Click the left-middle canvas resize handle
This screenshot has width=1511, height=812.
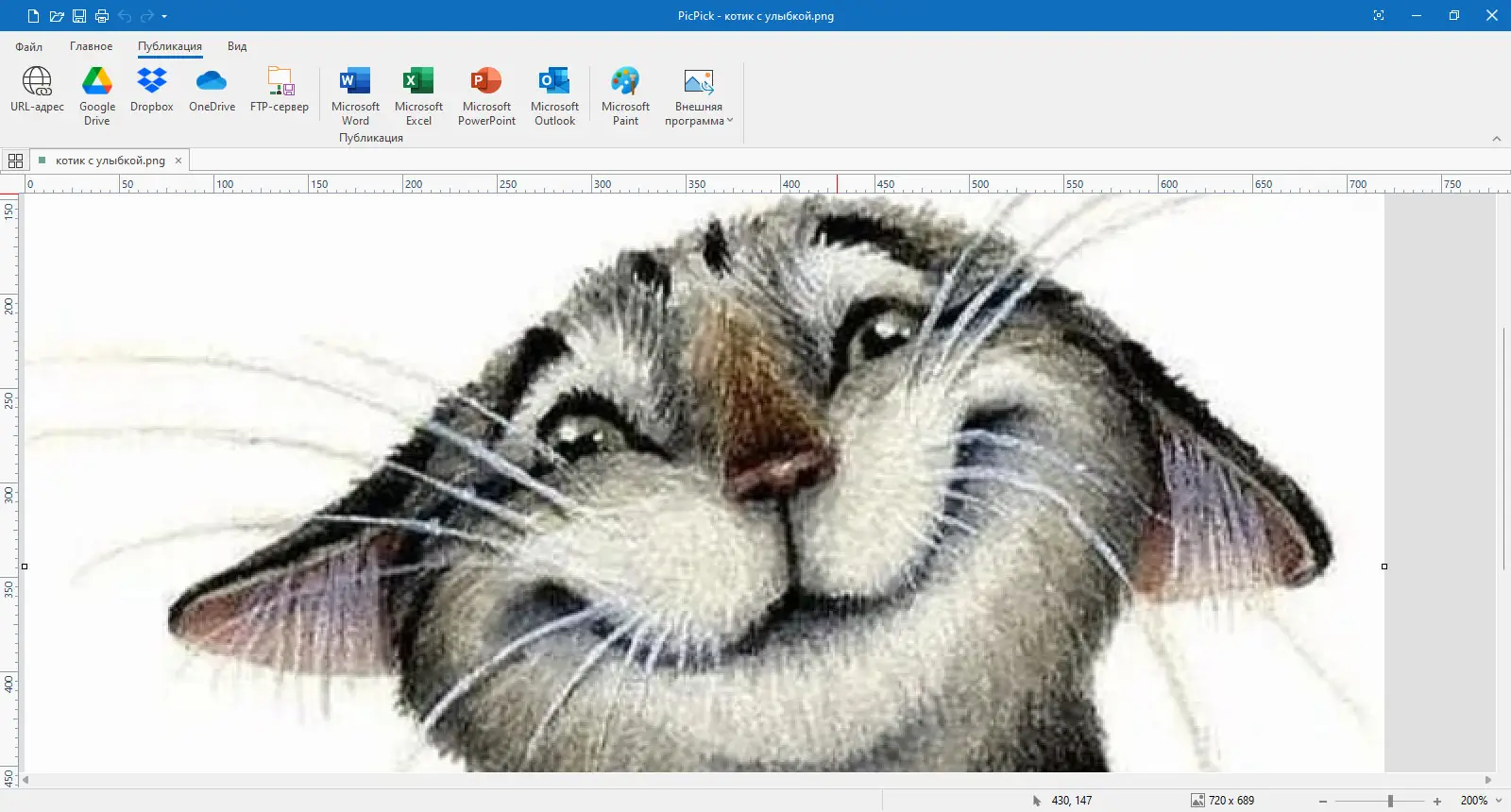point(25,567)
